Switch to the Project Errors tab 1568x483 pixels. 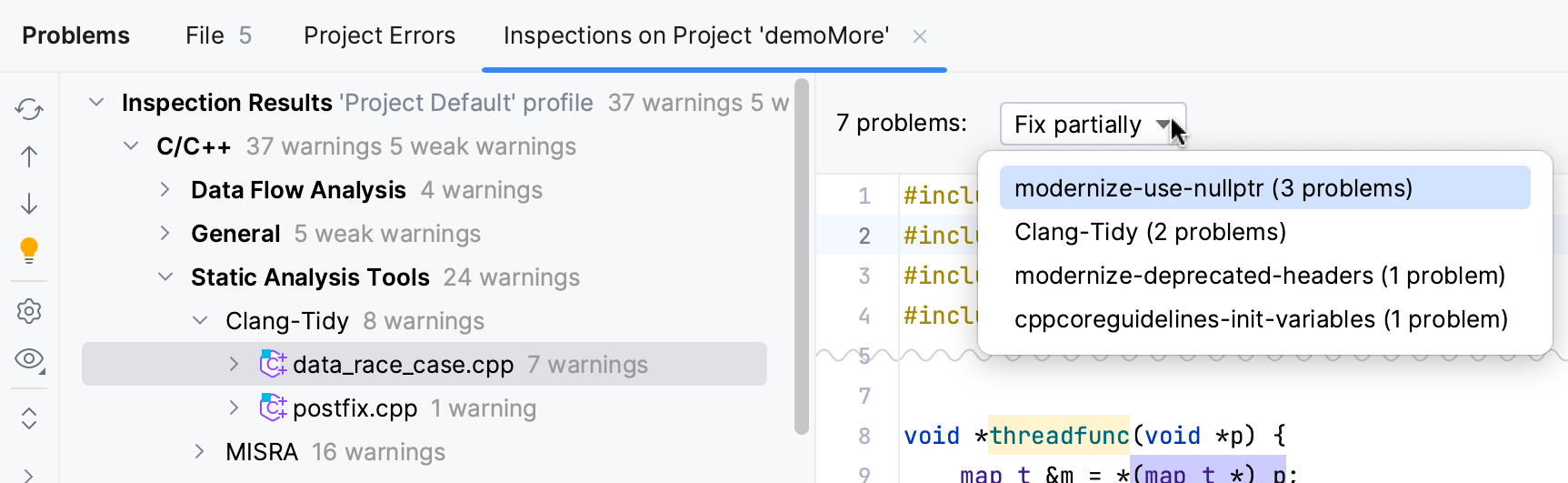pos(379,35)
